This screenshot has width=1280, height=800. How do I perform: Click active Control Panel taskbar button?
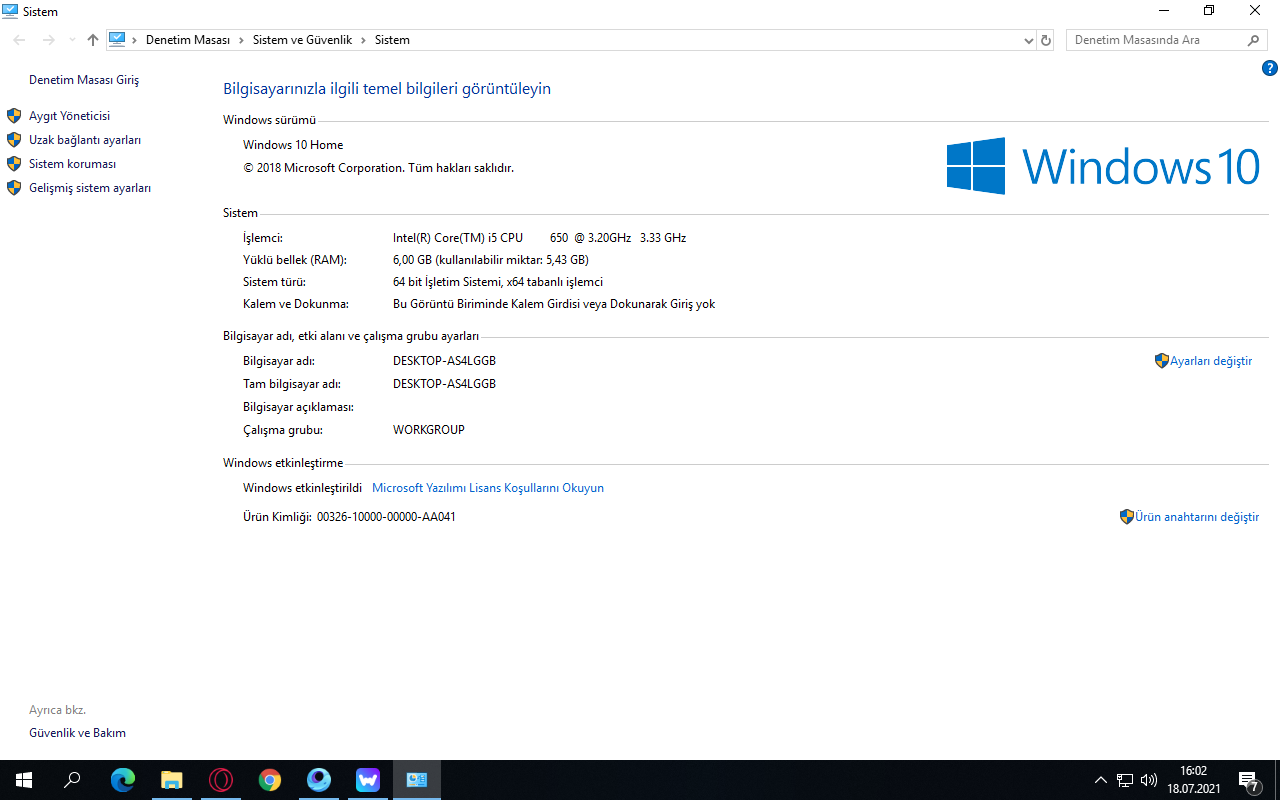click(417, 780)
